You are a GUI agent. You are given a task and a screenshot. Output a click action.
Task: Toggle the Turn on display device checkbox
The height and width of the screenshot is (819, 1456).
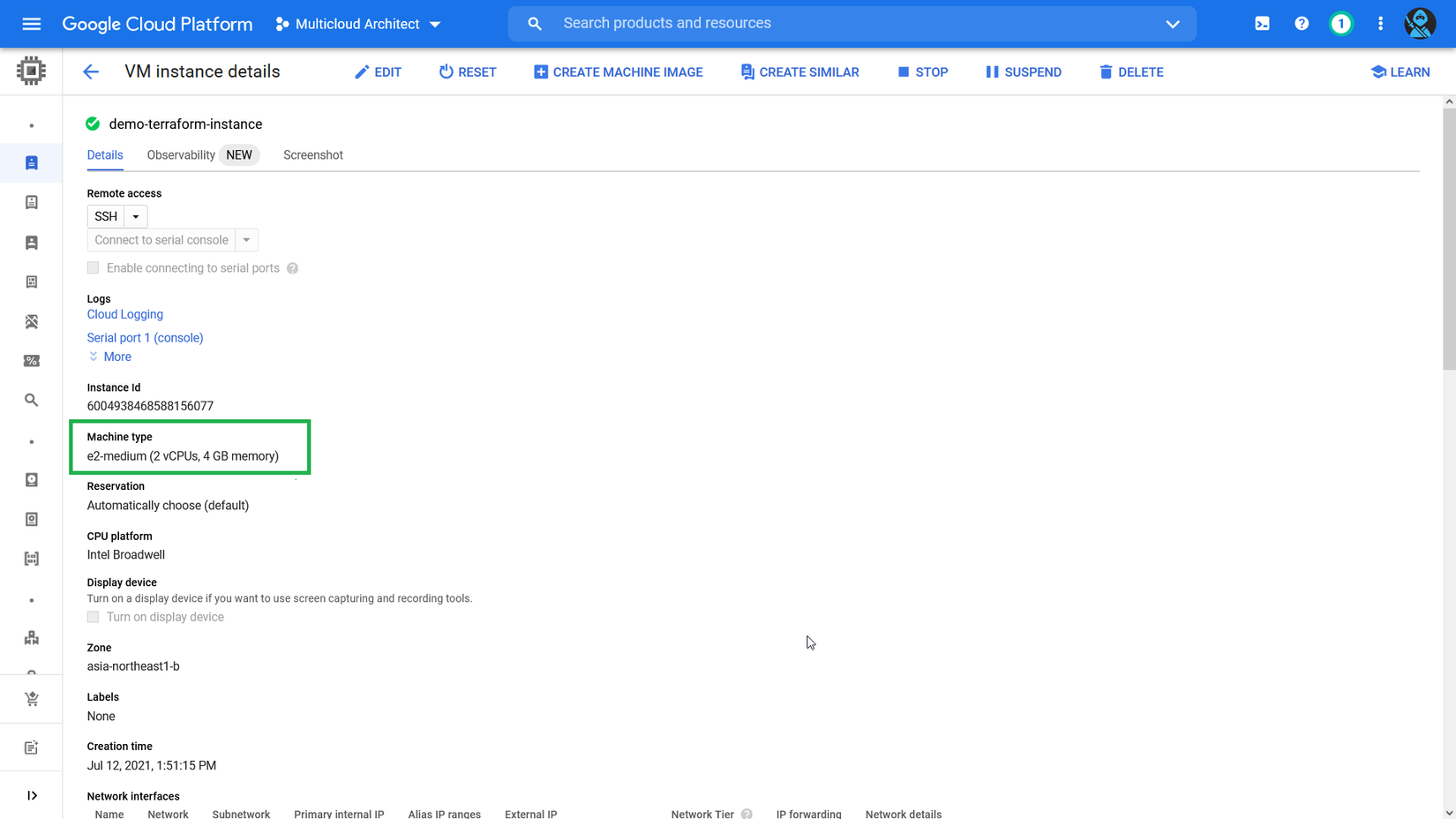point(93,617)
